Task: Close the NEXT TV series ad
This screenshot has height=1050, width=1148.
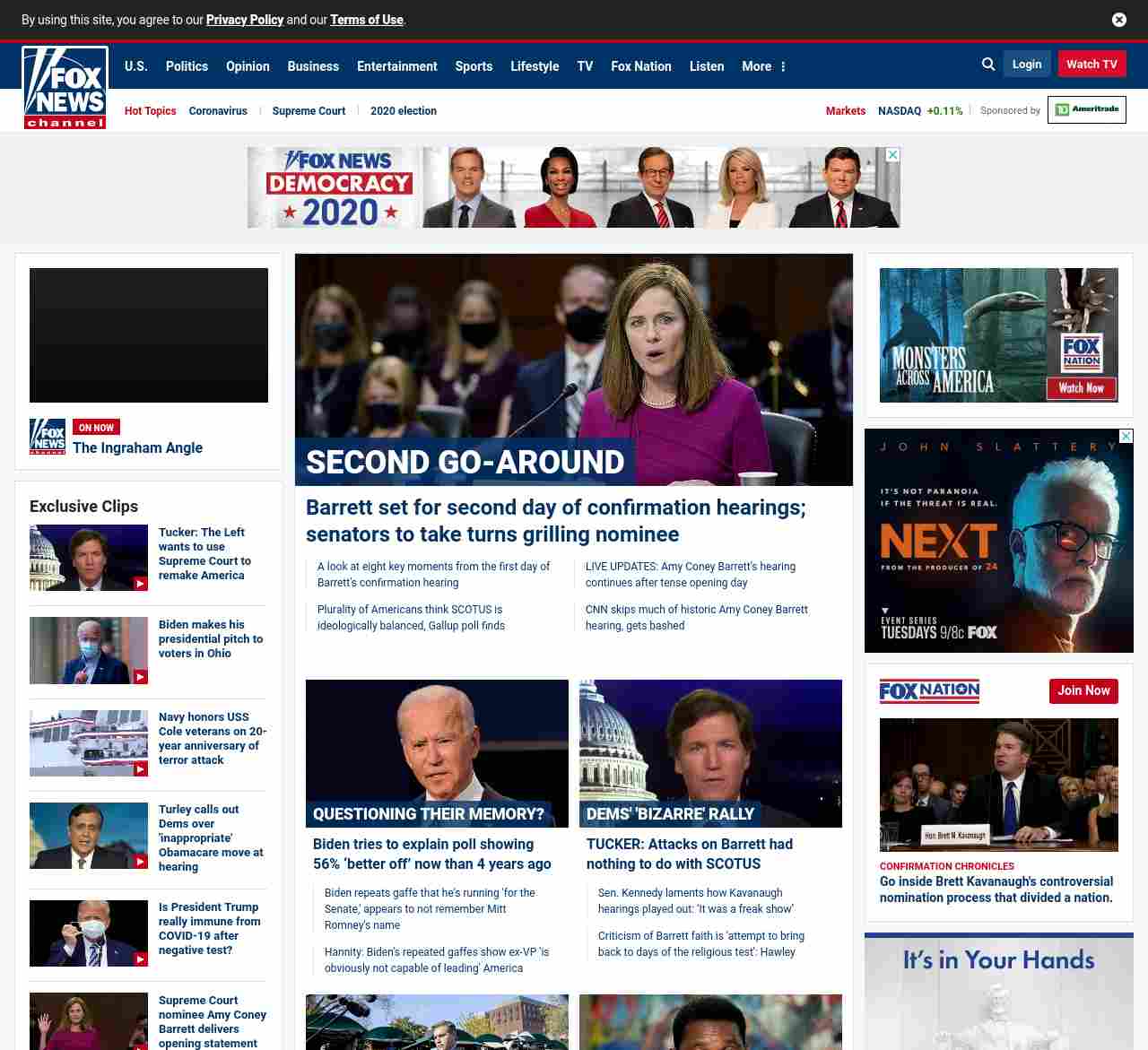Action: point(1126,437)
